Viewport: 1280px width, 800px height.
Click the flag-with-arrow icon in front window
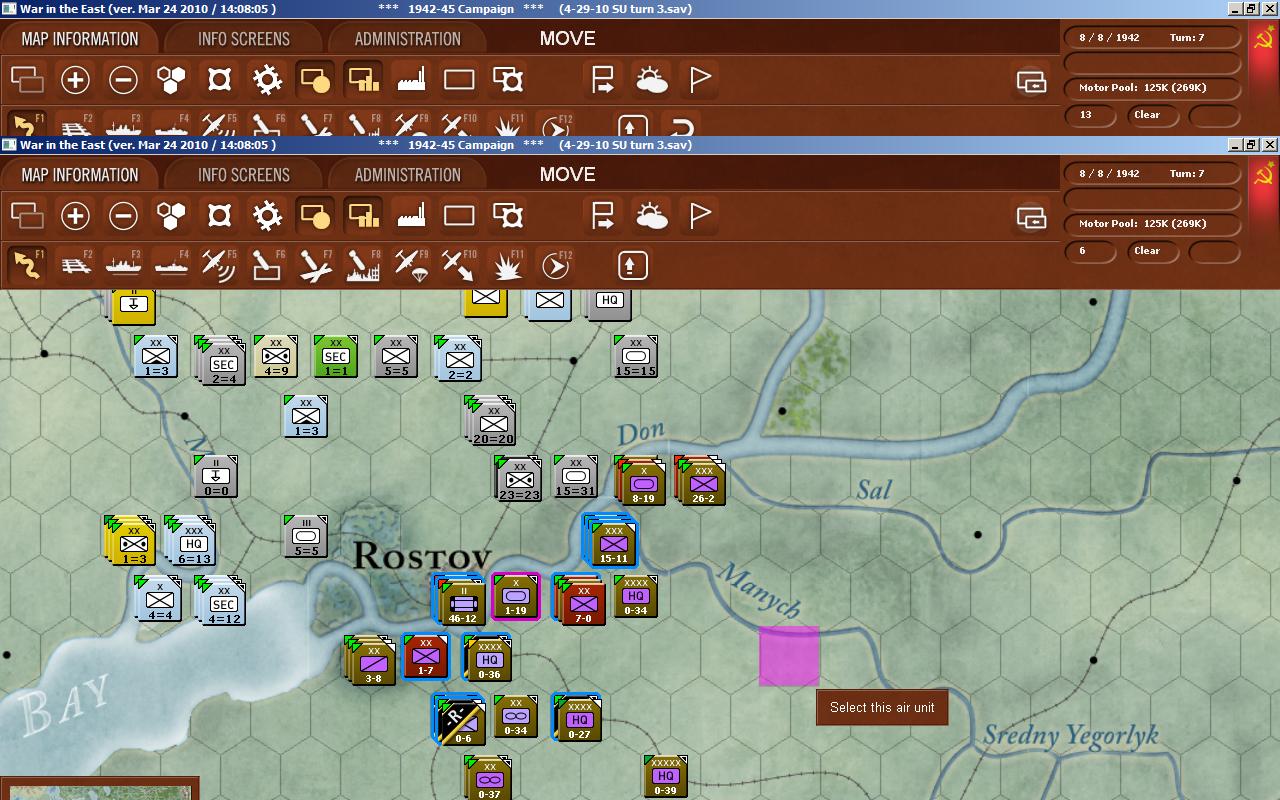pos(603,216)
